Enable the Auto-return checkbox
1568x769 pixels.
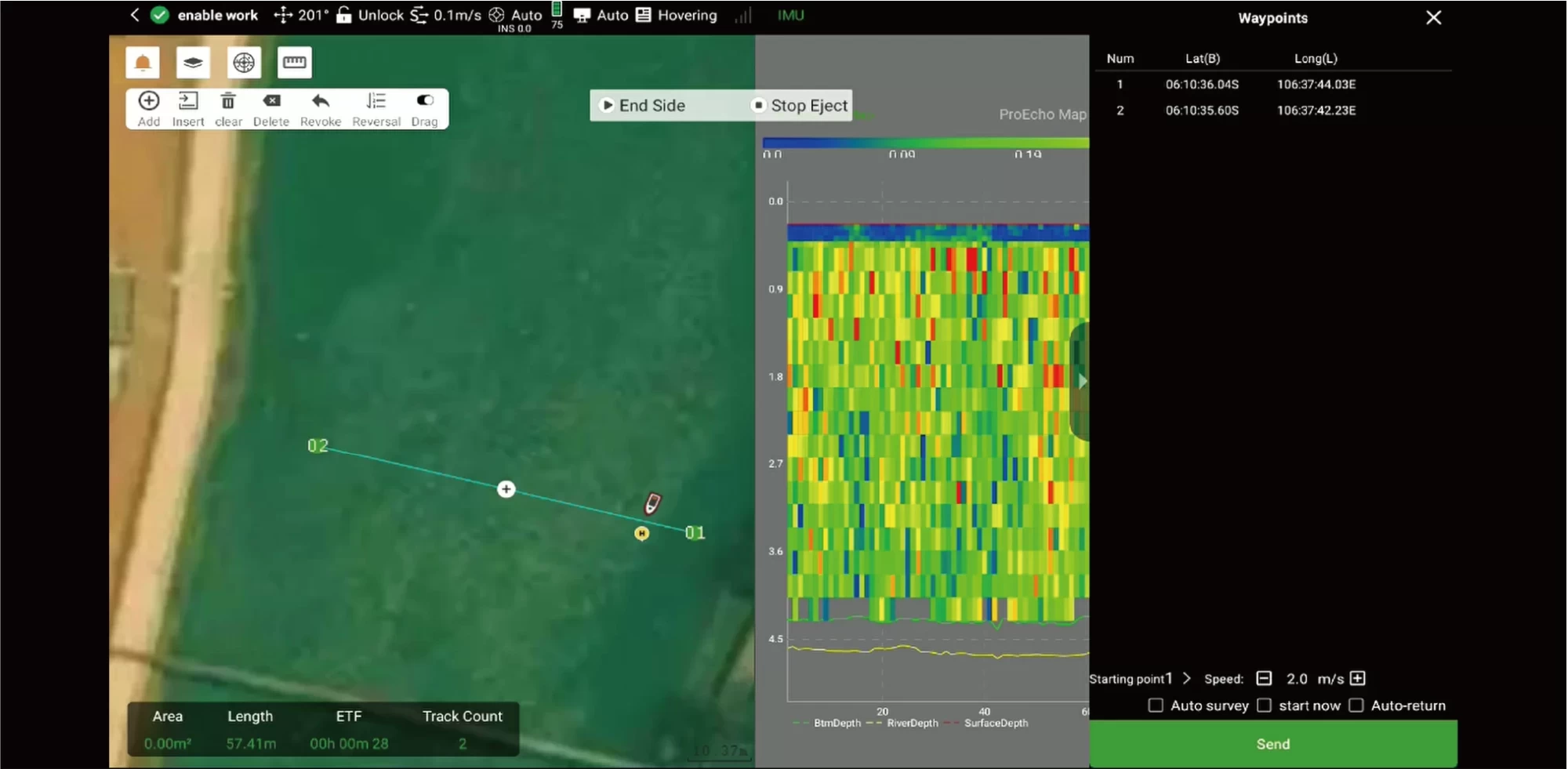(x=1356, y=706)
